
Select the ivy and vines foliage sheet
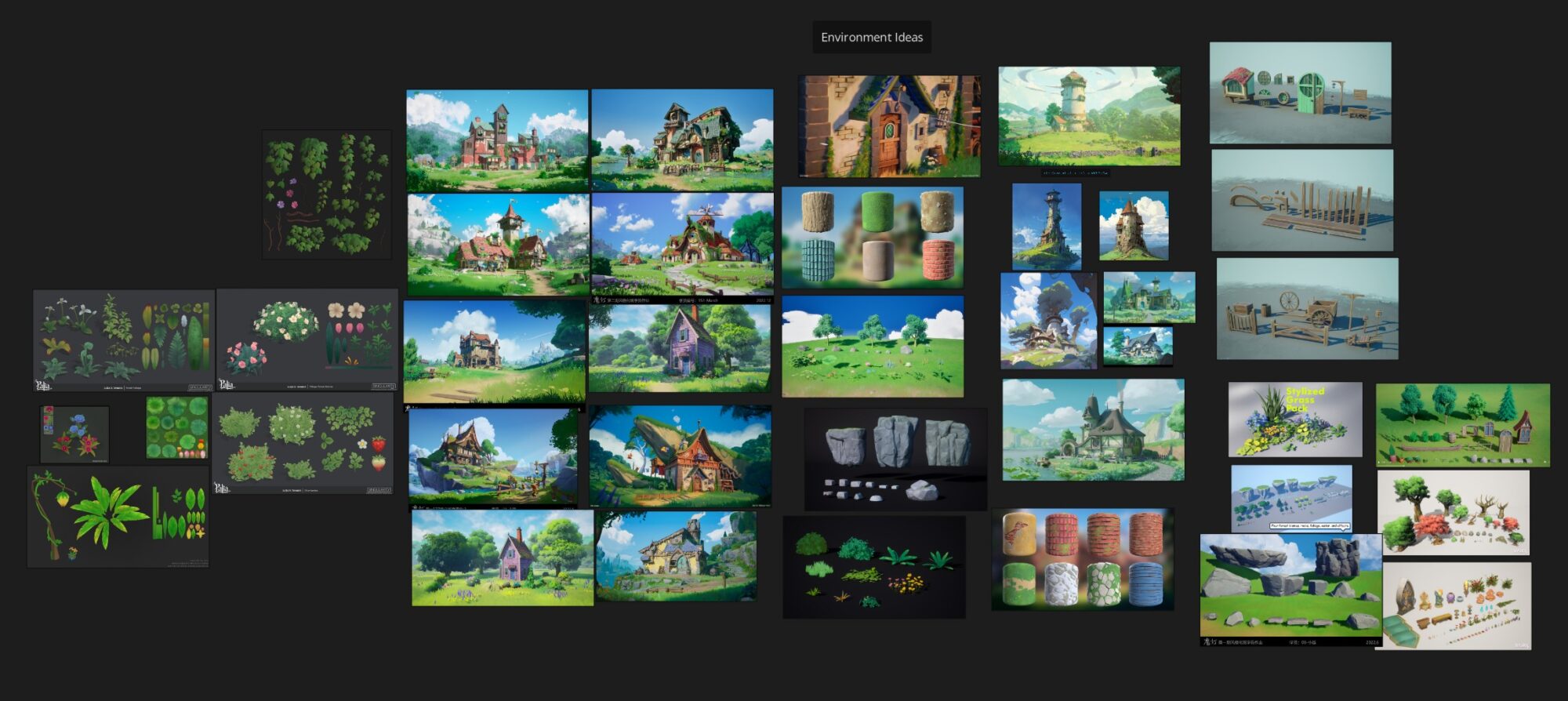click(x=327, y=194)
